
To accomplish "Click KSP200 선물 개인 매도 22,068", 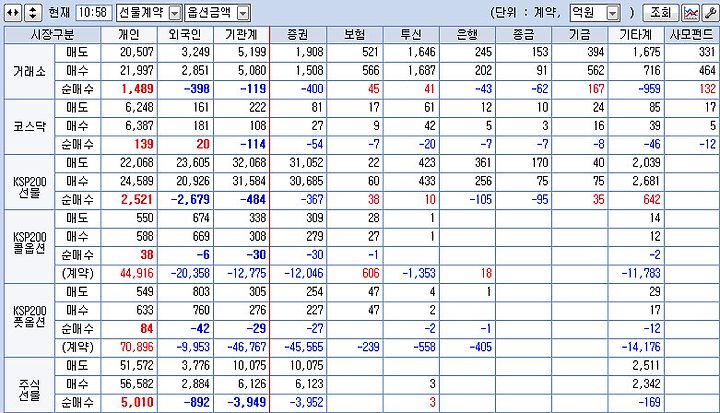I will 136,163.
